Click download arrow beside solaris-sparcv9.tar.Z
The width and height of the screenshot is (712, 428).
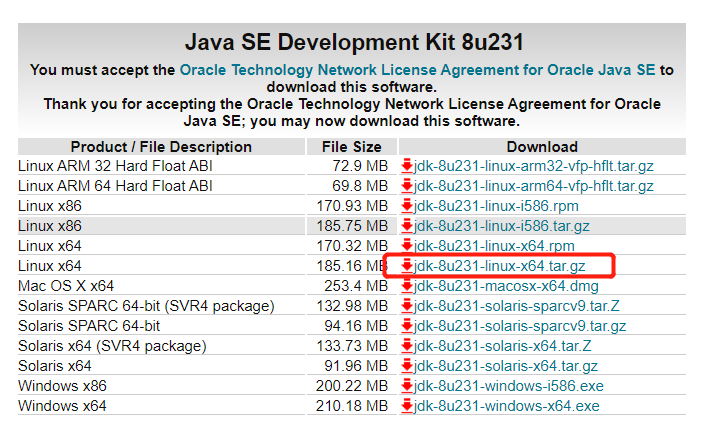pos(407,306)
